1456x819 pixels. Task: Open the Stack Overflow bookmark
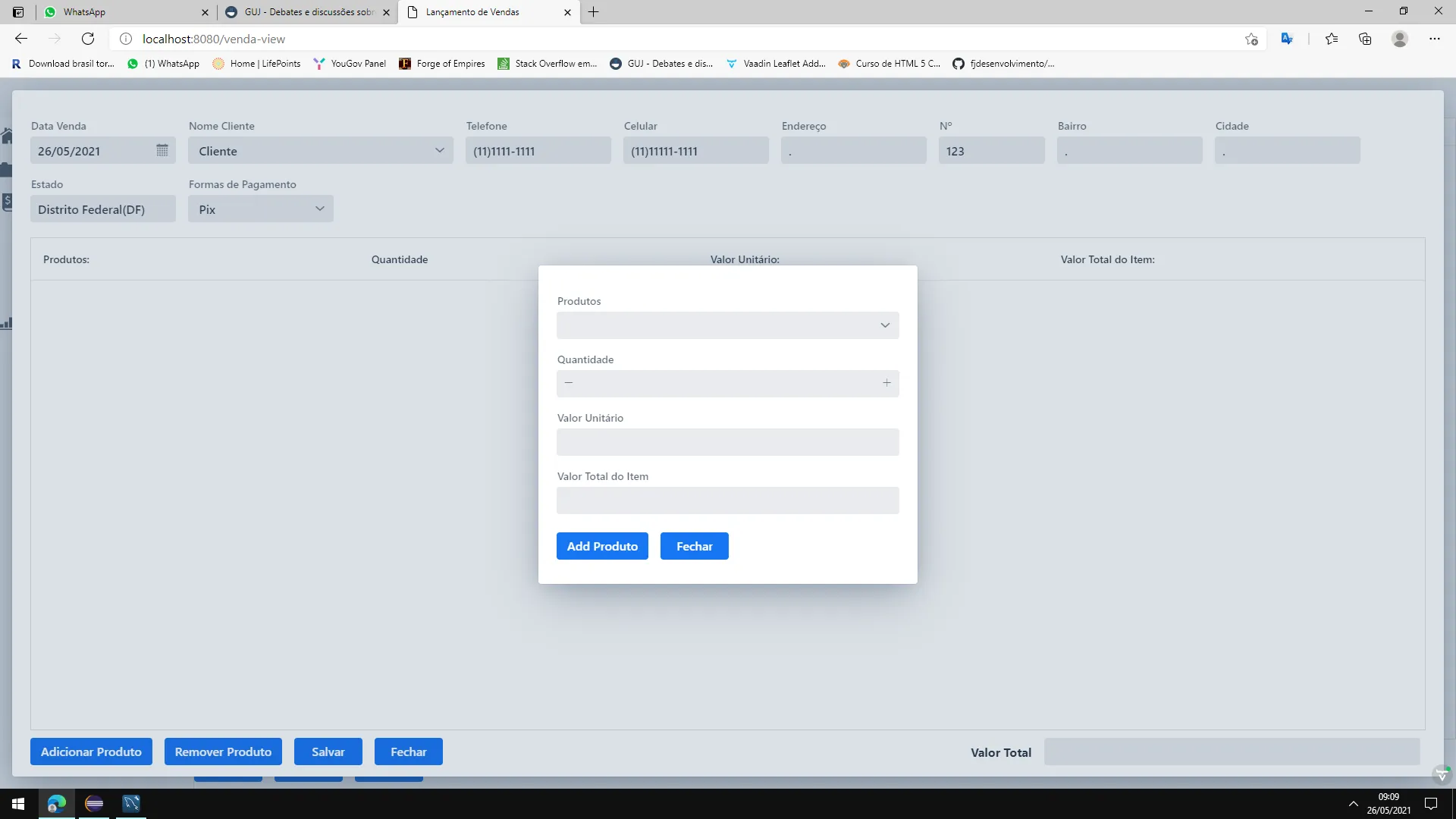548,64
